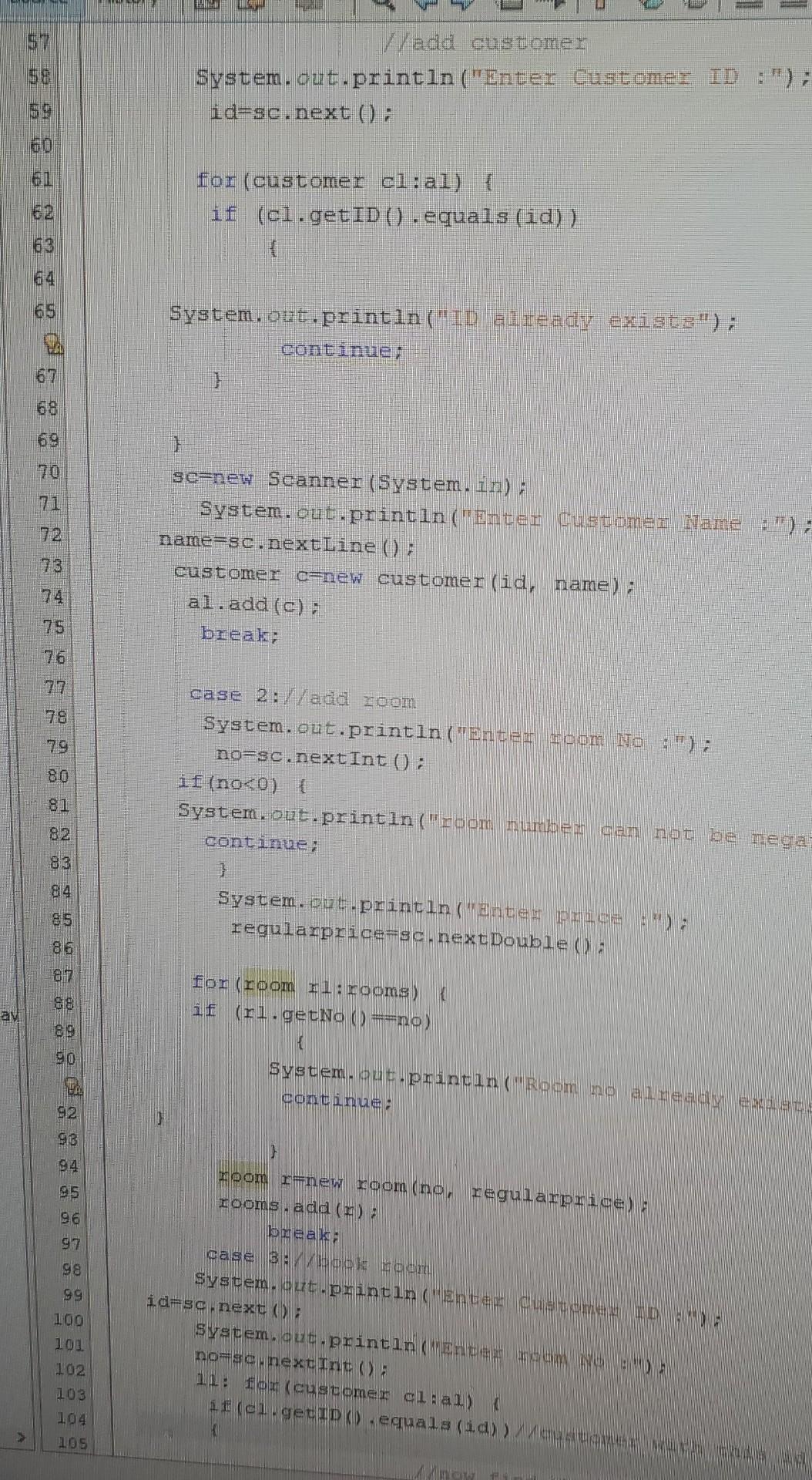Click the customer c=new customer(id, name); line

click(x=405, y=578)
